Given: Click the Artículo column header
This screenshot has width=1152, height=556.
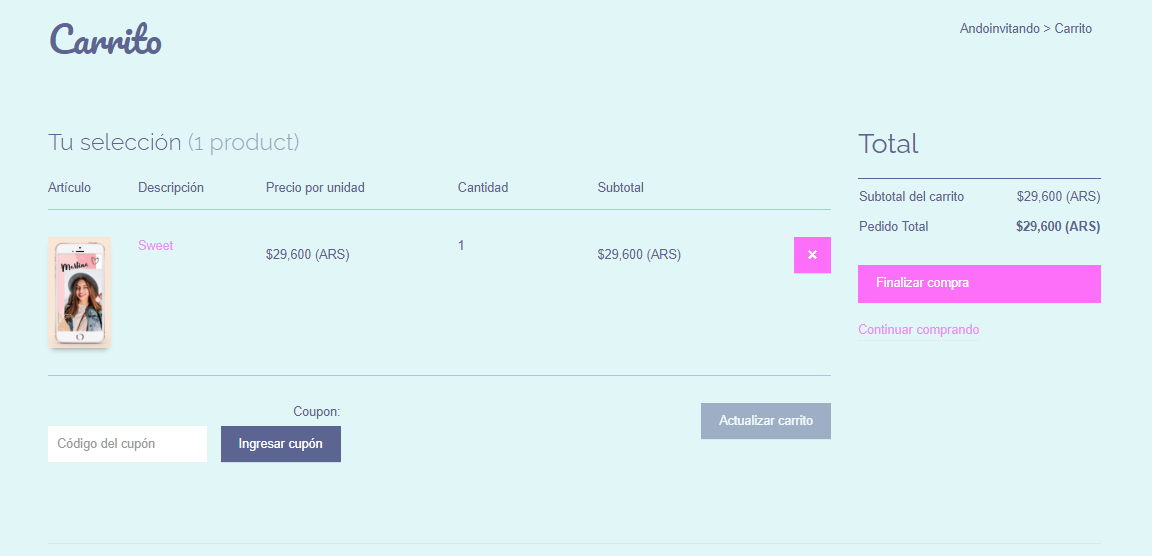Looking at the screenshot, I should (69, 188).
